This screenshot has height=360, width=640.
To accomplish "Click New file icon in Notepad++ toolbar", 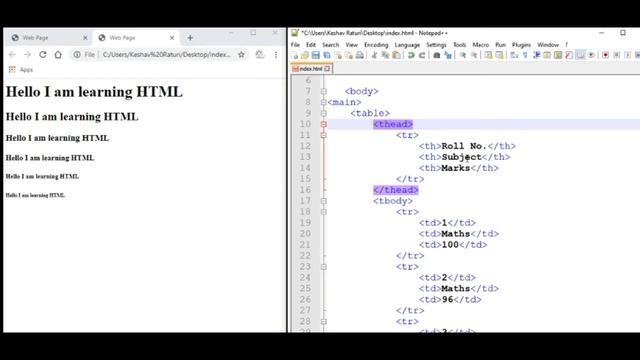I will 294,55.
